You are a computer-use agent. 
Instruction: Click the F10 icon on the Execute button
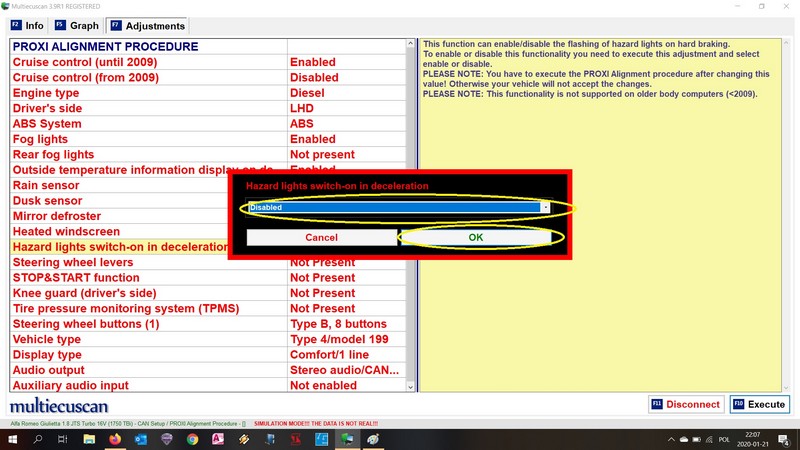pyautogui.click(x=738, y=404)
